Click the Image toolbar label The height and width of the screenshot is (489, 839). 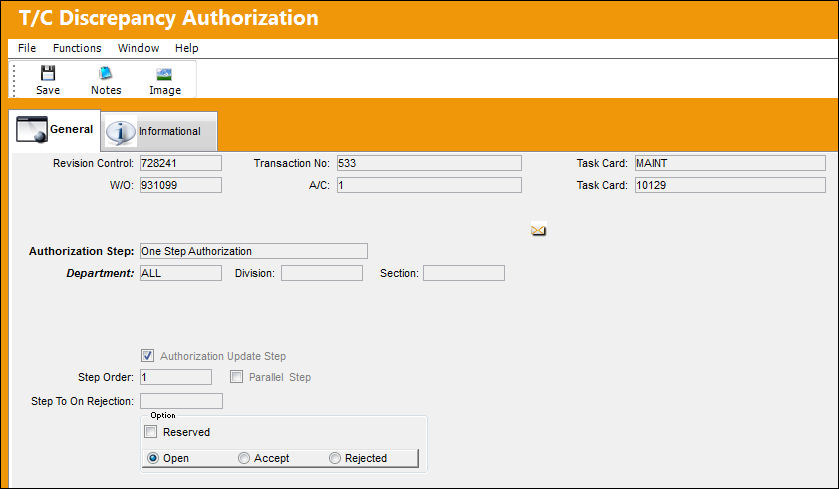[165, 90]
